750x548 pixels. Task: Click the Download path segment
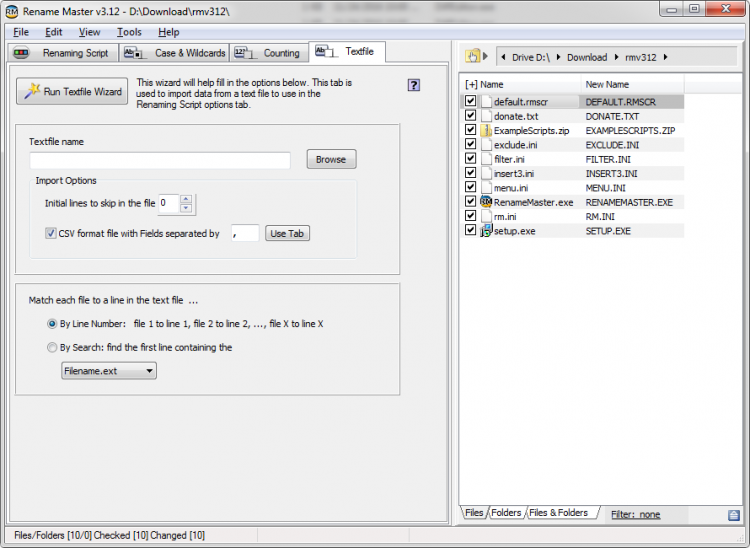(x=587, y=57)
